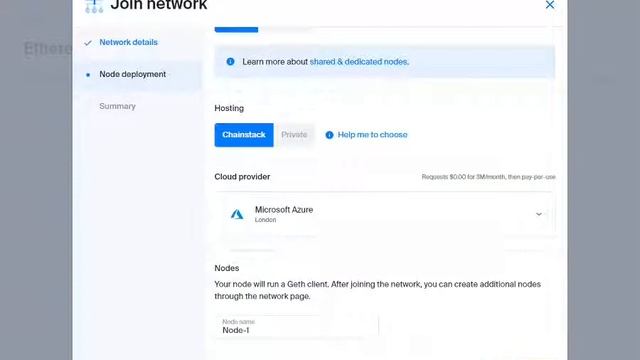Click the pricing text 'then pay-per-use'
Screen dimensions: 640x360
532,177
